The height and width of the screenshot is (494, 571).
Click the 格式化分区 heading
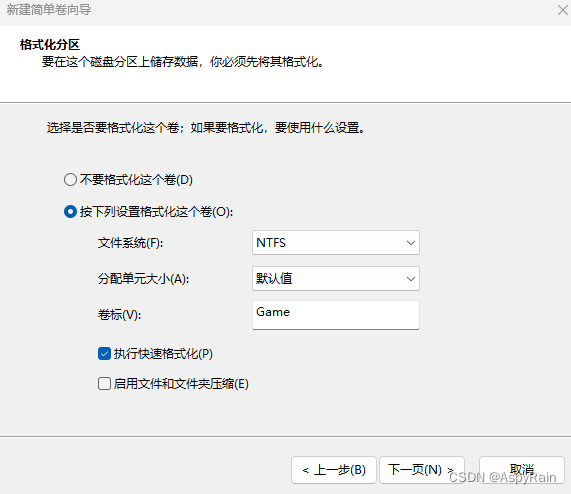pos(50,45)
